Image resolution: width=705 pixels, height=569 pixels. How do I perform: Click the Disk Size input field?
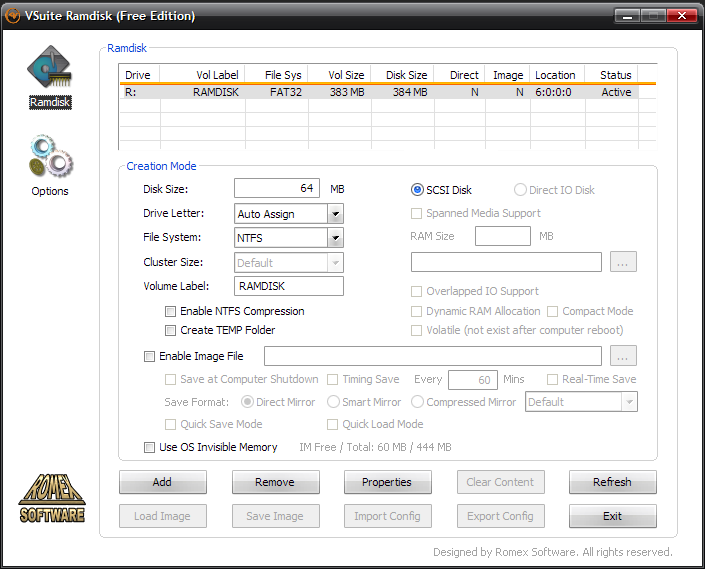pos(277,188)
